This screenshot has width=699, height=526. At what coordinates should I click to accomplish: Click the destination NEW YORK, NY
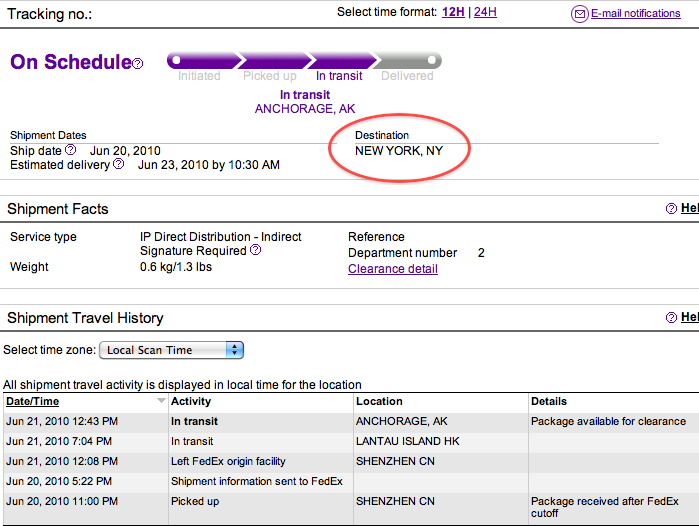pyautogui.click(x=399, y=151)
